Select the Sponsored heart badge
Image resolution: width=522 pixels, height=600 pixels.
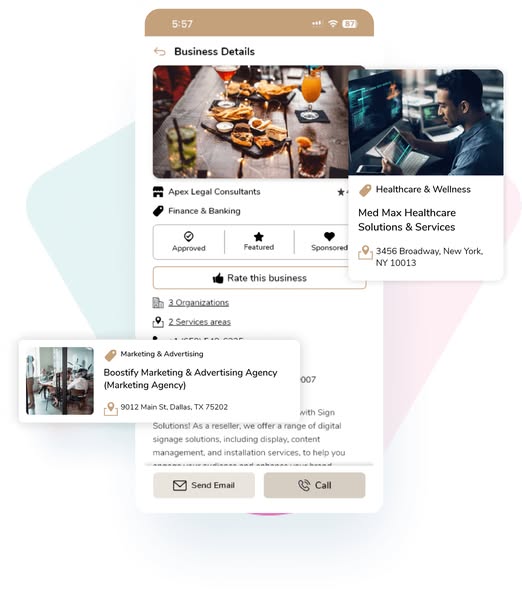tap(329, 241)
